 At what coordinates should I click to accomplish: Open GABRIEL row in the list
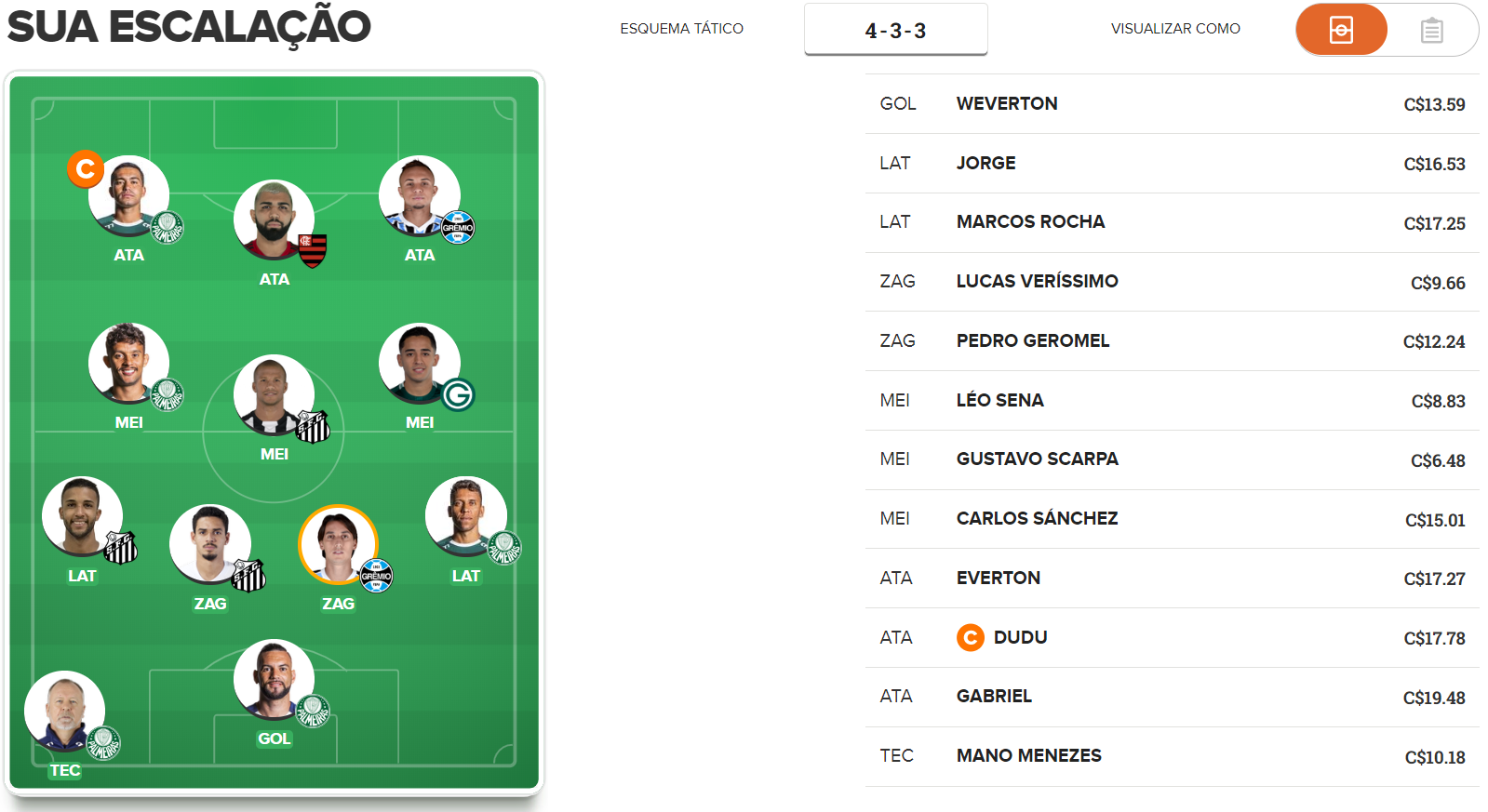click(x=1172, y=697)
